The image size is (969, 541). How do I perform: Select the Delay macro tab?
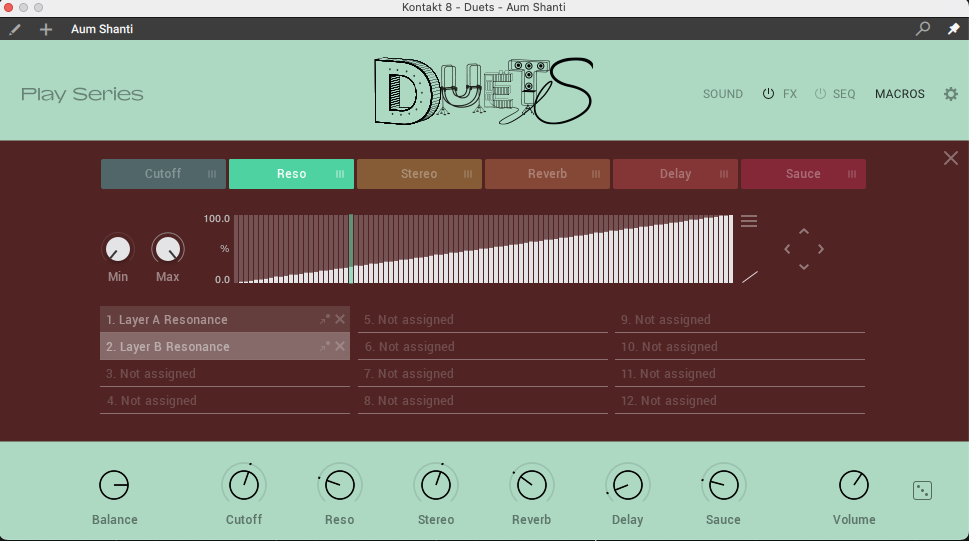pos(675,174)
